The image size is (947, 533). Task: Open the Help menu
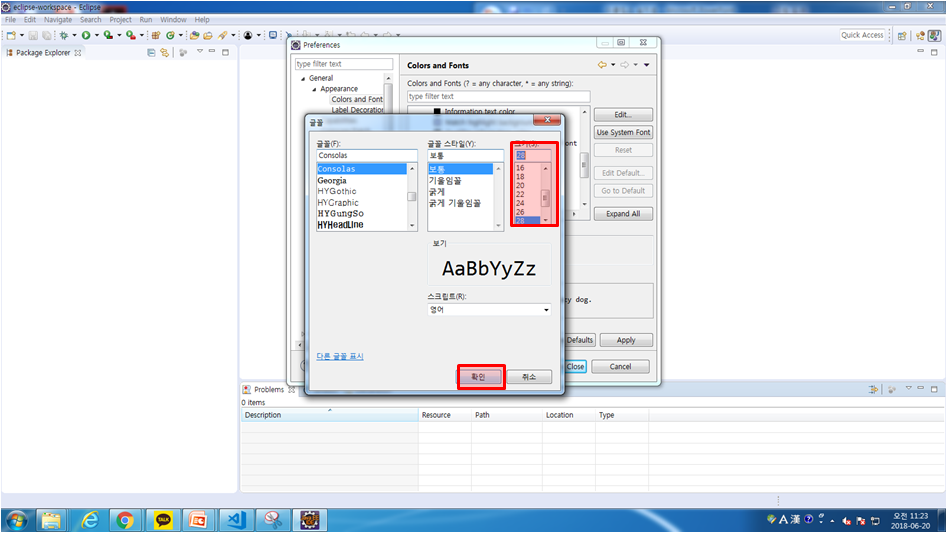[x=202, y=20]
